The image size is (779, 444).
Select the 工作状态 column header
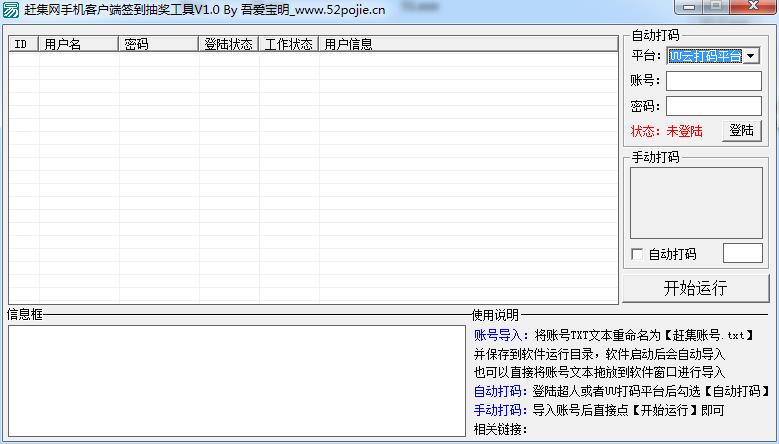288,45
